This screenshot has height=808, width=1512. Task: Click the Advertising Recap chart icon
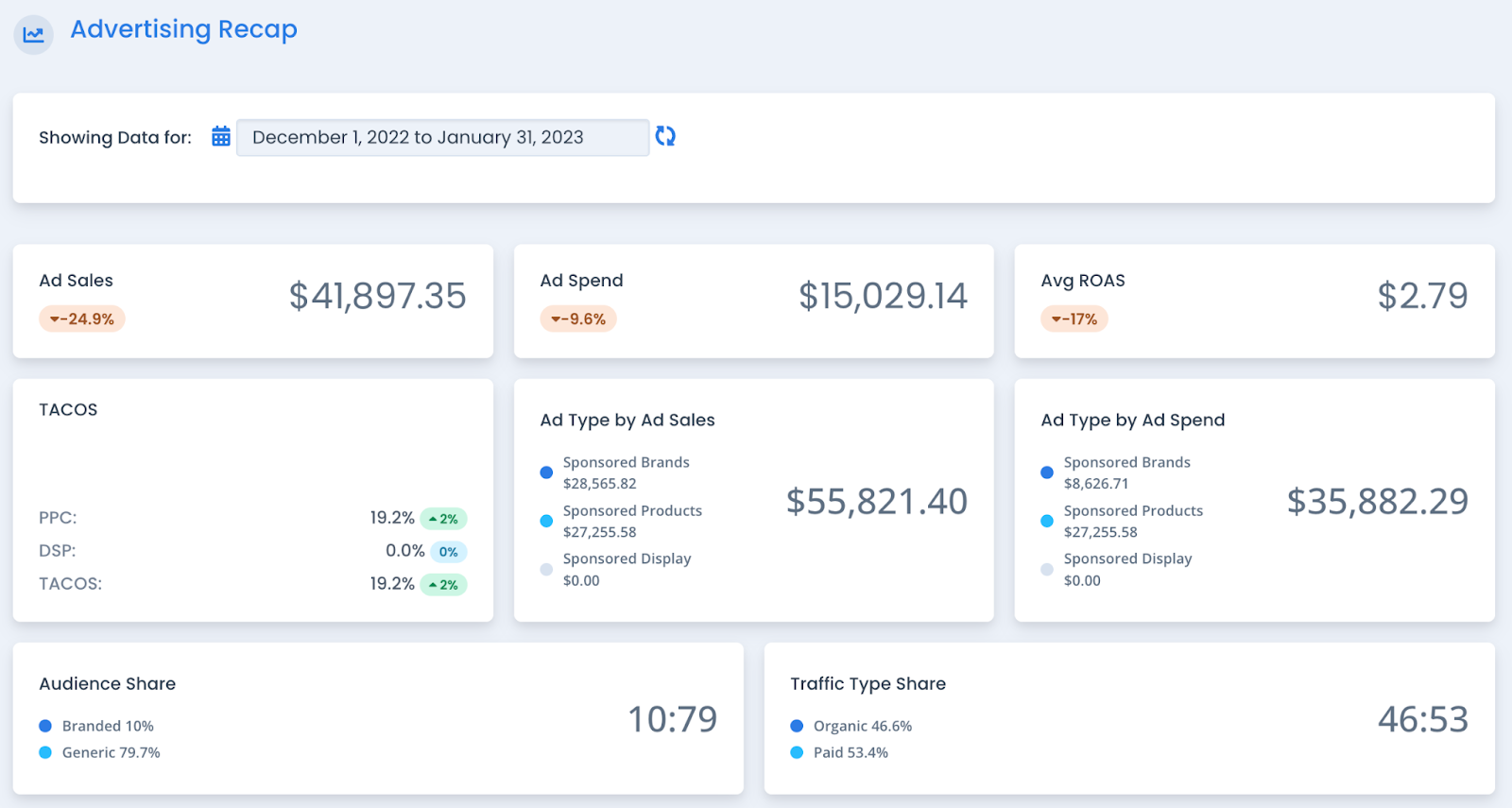click(x=34, y=35)
